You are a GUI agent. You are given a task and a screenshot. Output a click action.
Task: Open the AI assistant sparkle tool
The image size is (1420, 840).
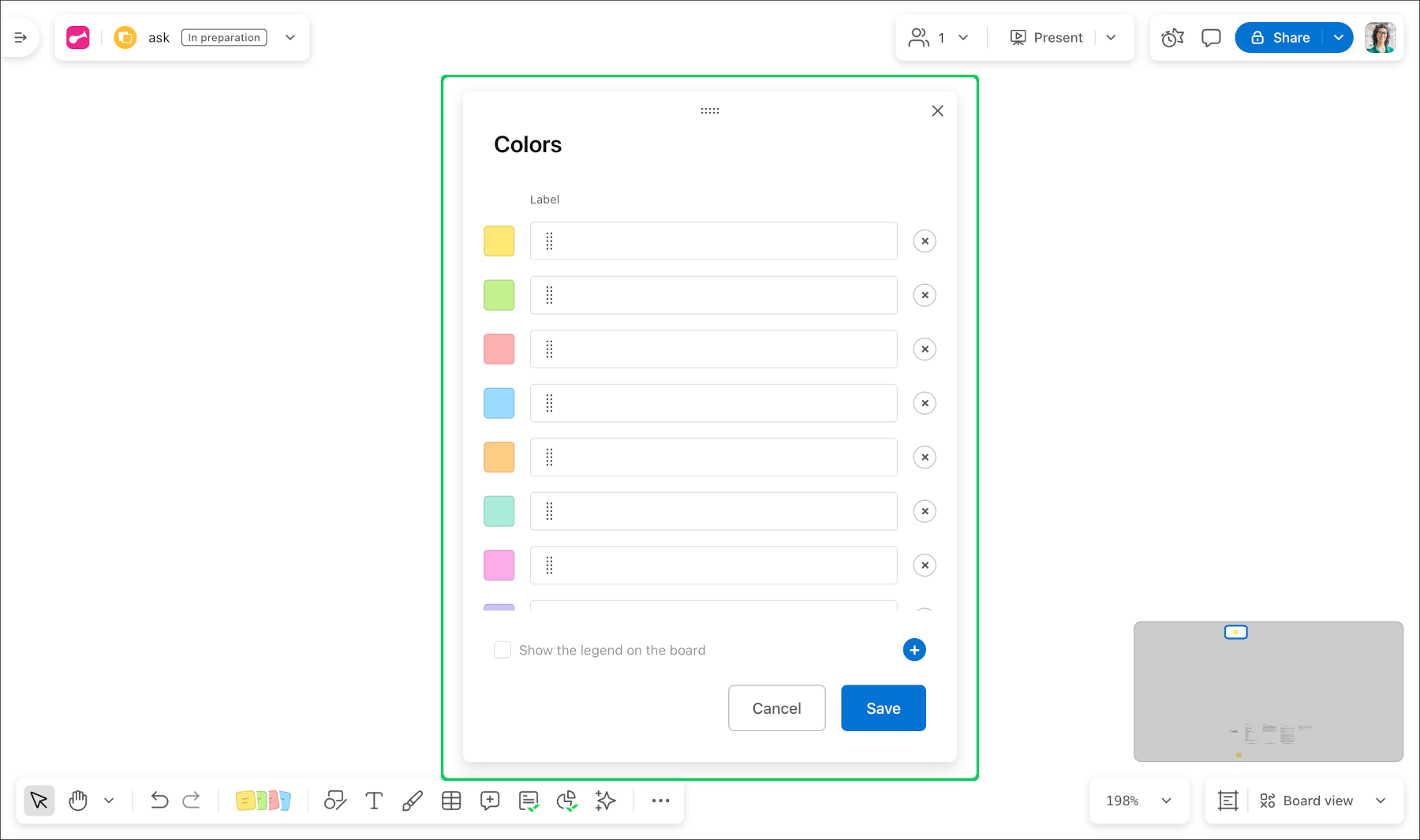pyautogui.click(x=605, y=801)
